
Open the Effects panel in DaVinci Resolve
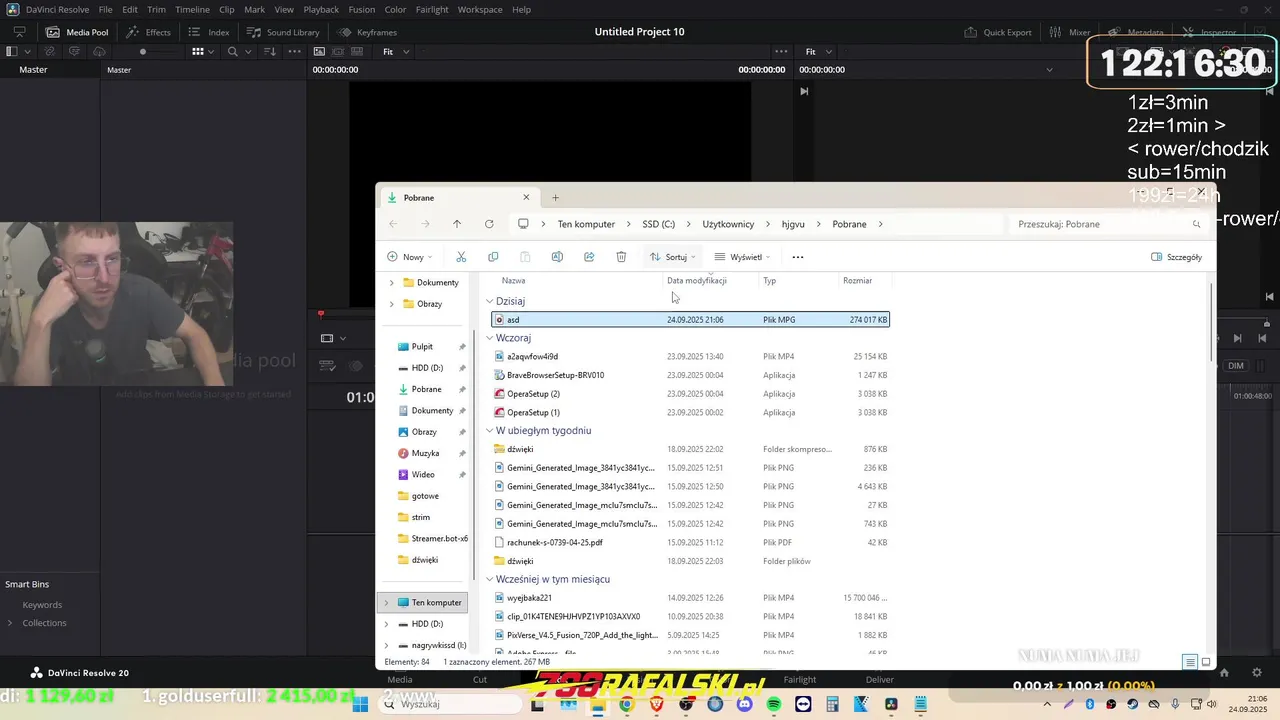[x=149, y=32]
